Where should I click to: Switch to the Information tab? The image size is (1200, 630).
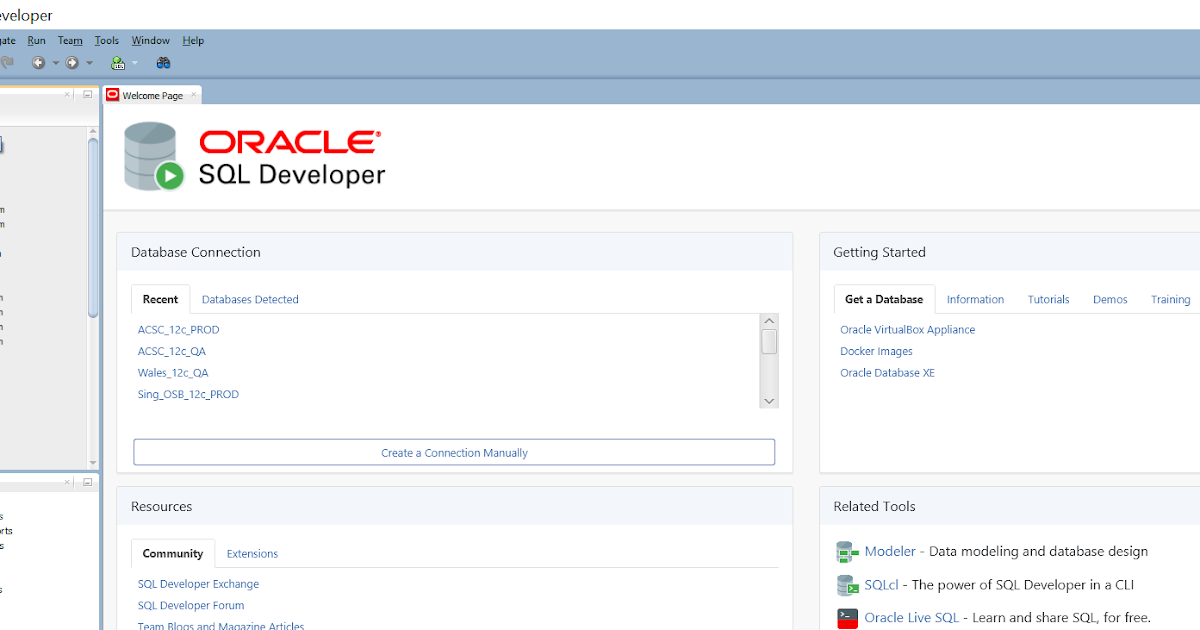tap(975, 299)
